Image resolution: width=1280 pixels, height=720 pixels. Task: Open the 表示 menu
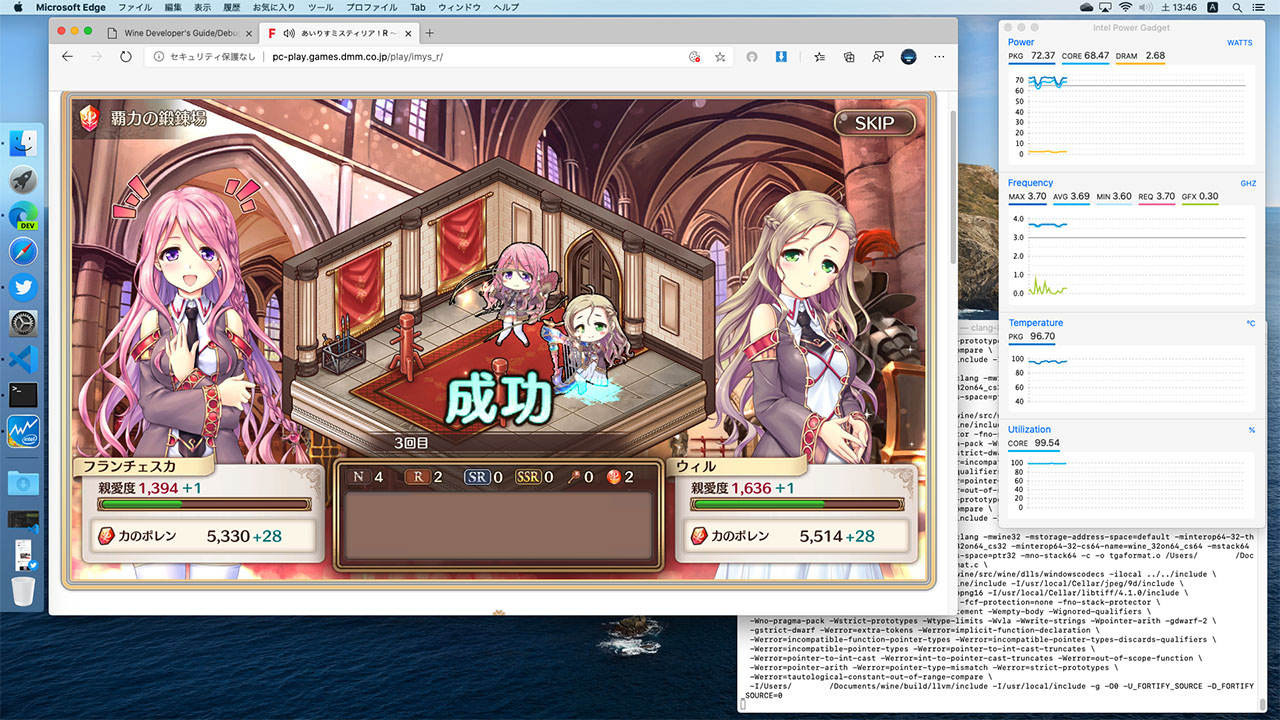coord(203,7)
